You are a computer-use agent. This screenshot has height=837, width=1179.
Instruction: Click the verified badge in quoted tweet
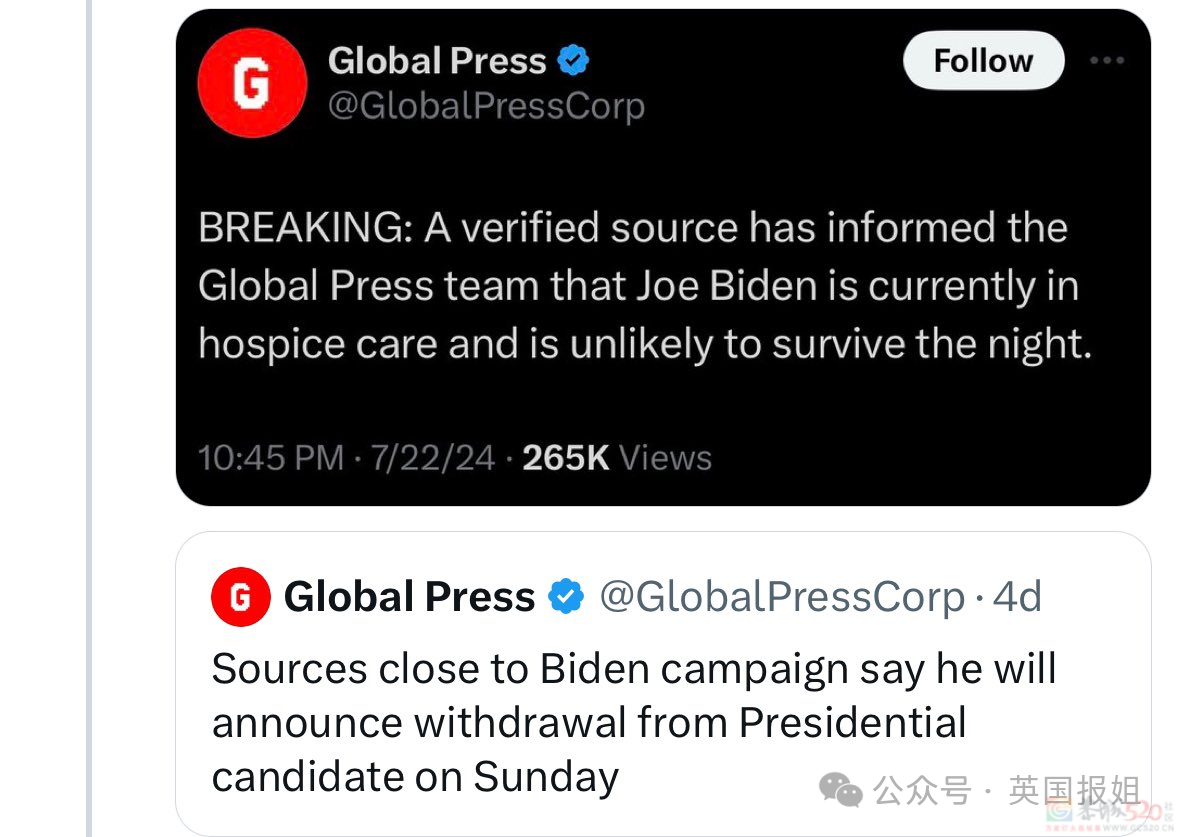[566, 596]
